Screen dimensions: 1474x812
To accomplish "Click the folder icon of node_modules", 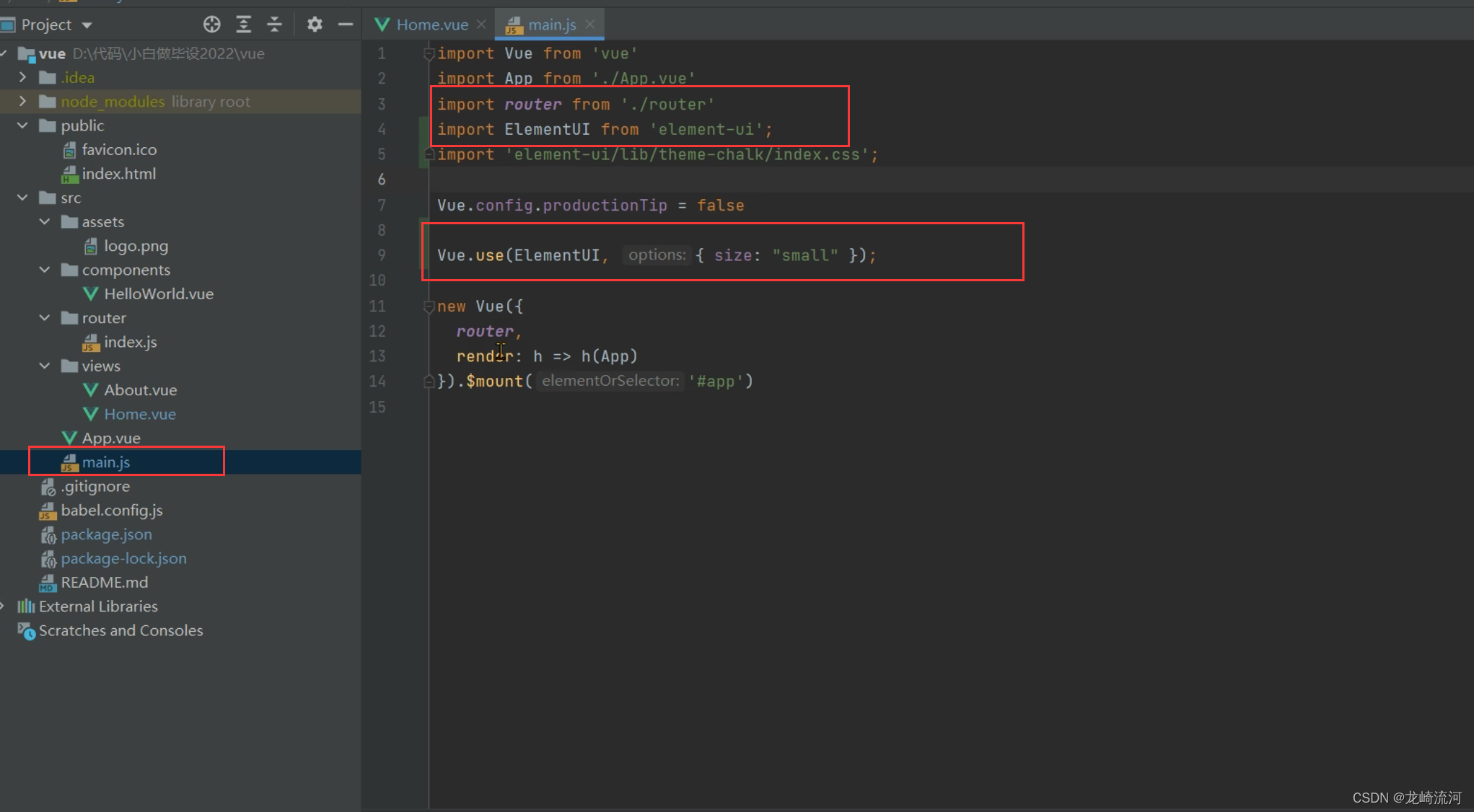I will click(48, 102).
